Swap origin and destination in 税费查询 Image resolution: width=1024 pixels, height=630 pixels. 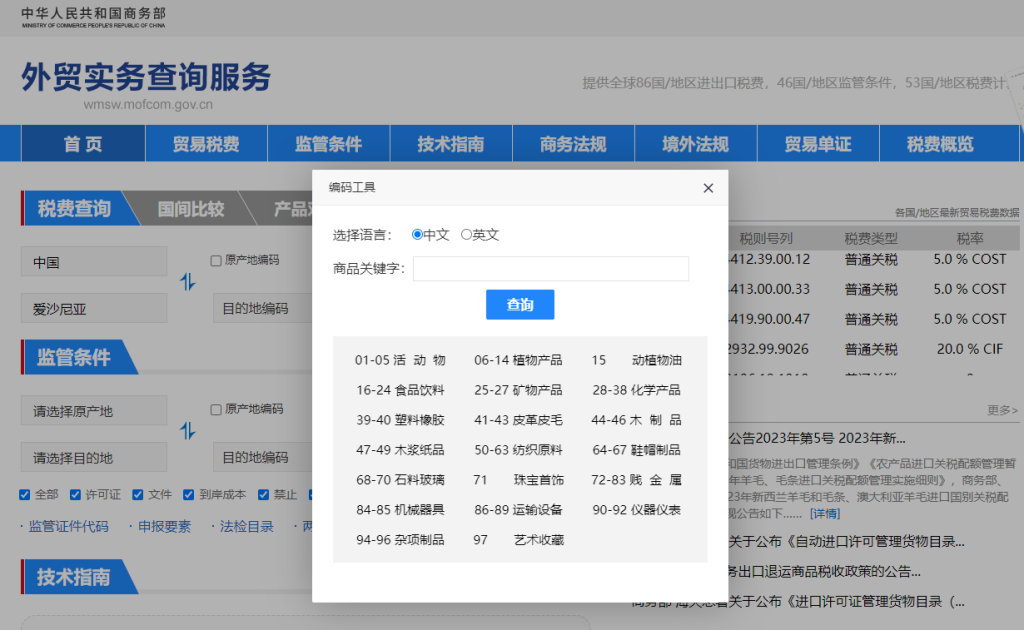click(187, 282)
